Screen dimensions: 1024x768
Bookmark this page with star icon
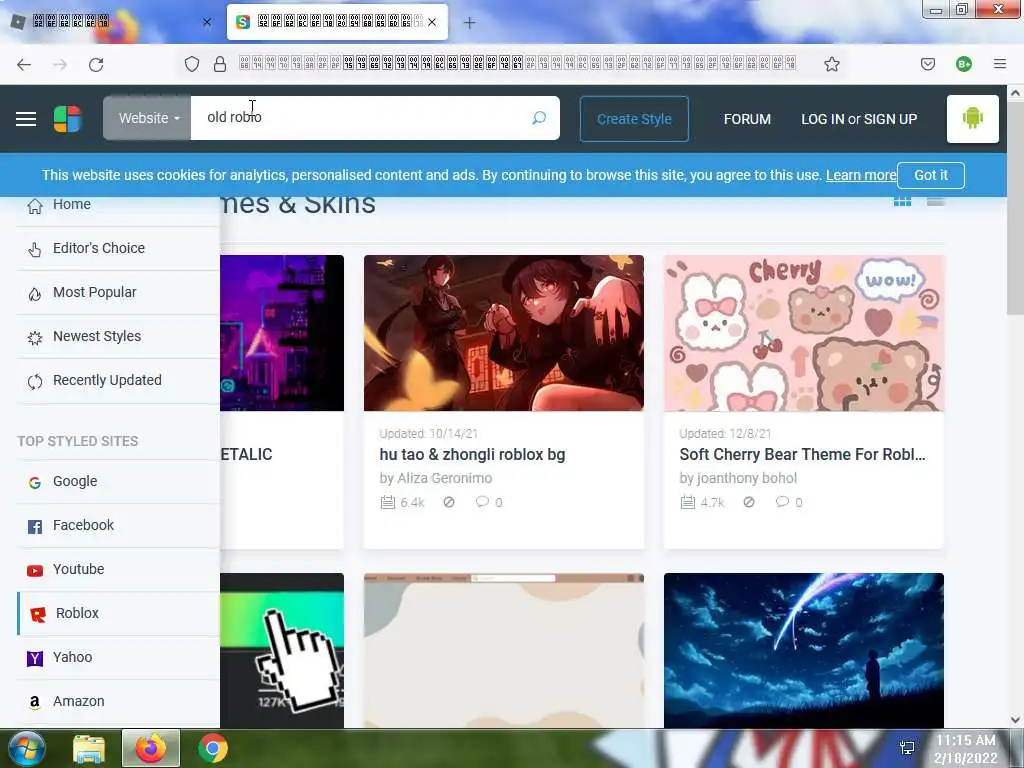coord(831,64)
